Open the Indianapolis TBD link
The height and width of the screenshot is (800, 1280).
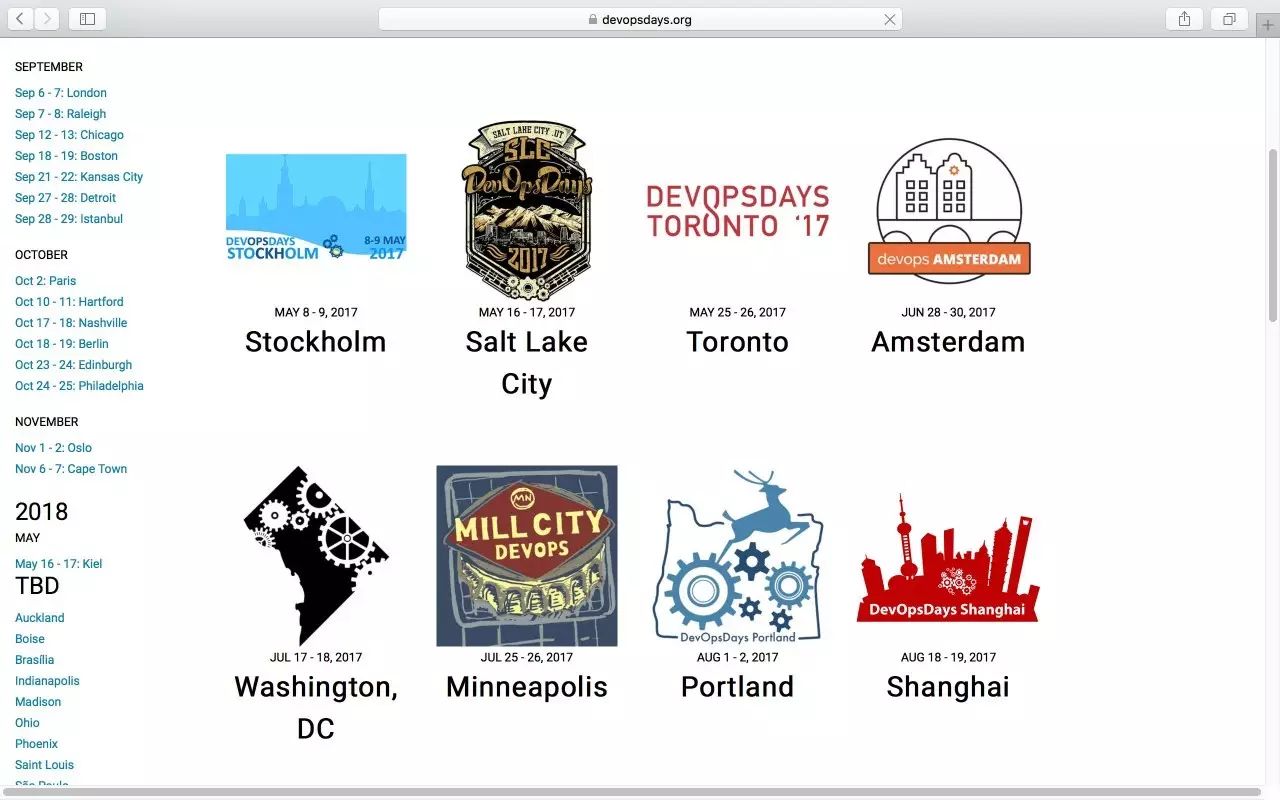[x=47, y=681]
